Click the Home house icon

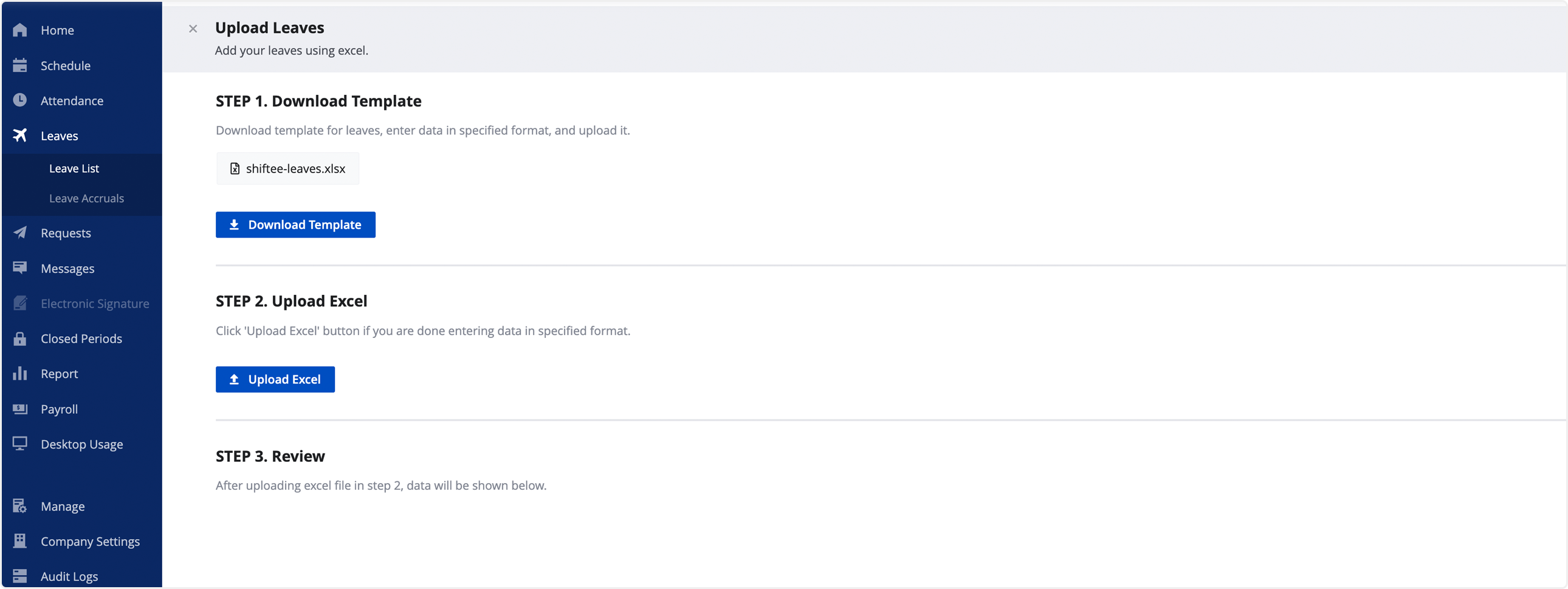(x=20, y=30)
